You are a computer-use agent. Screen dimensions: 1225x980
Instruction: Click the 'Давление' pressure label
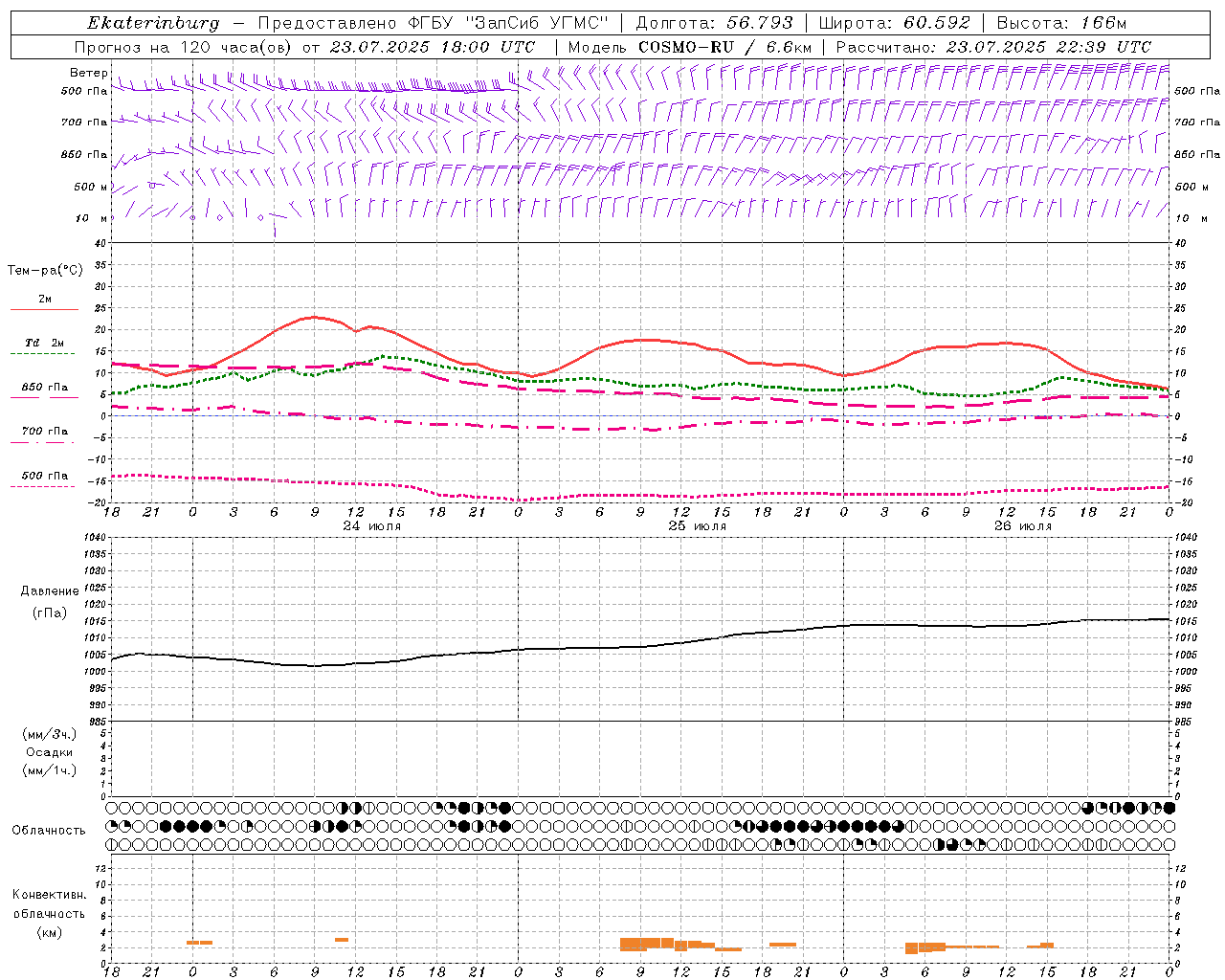point(49,591)
